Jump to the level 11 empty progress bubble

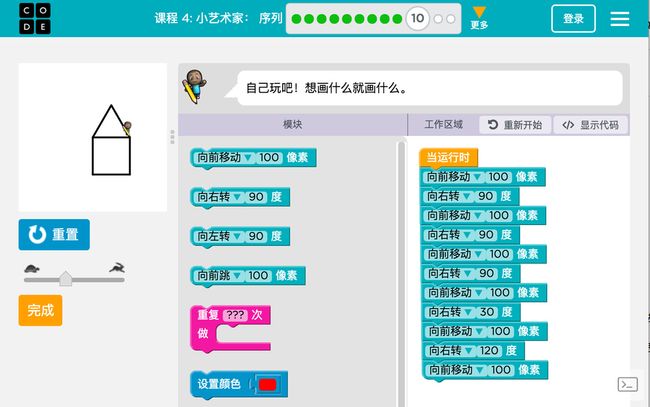(438, 19)
